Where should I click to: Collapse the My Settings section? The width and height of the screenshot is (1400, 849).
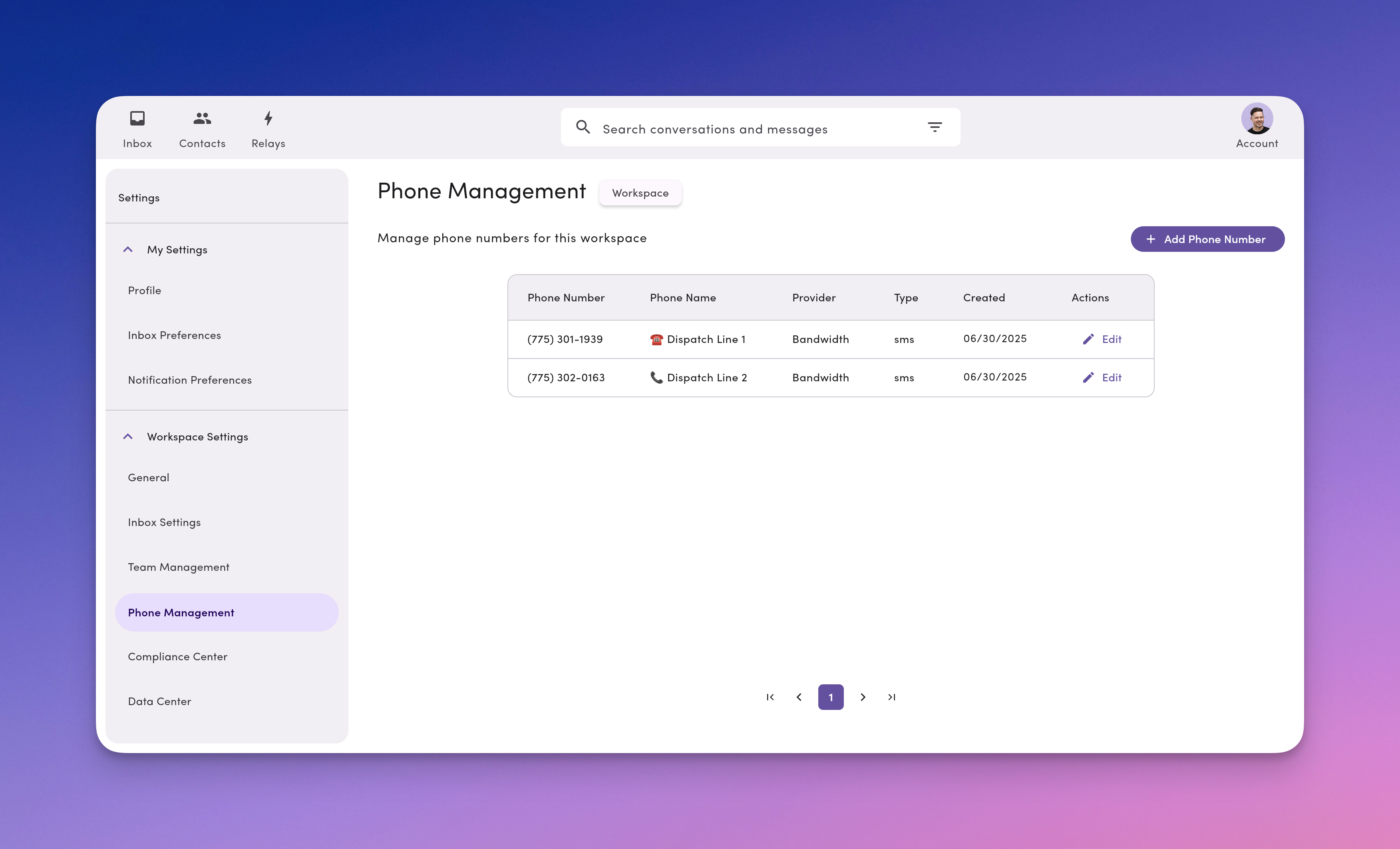128,249
